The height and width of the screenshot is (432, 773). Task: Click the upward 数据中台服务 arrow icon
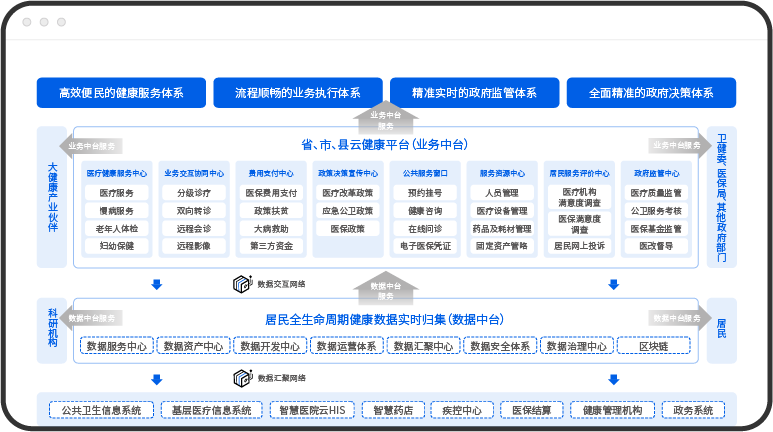coord(385,288)
